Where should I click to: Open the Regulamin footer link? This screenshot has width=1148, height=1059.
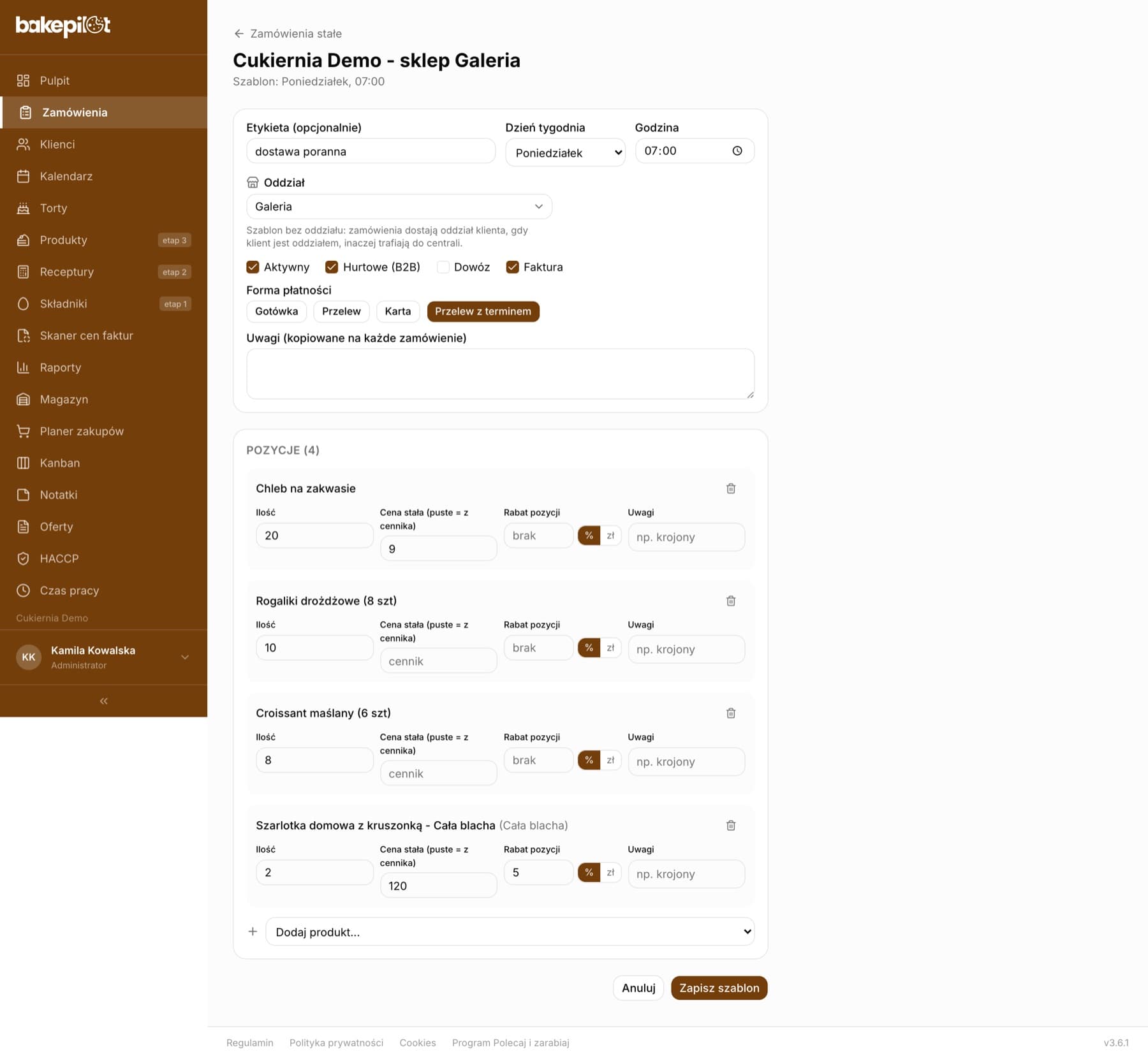pos(249,1042)
